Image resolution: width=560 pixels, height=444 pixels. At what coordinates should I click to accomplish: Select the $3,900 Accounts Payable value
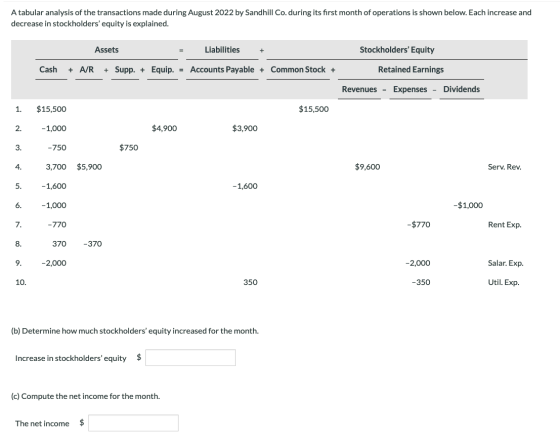click(245, 128)
